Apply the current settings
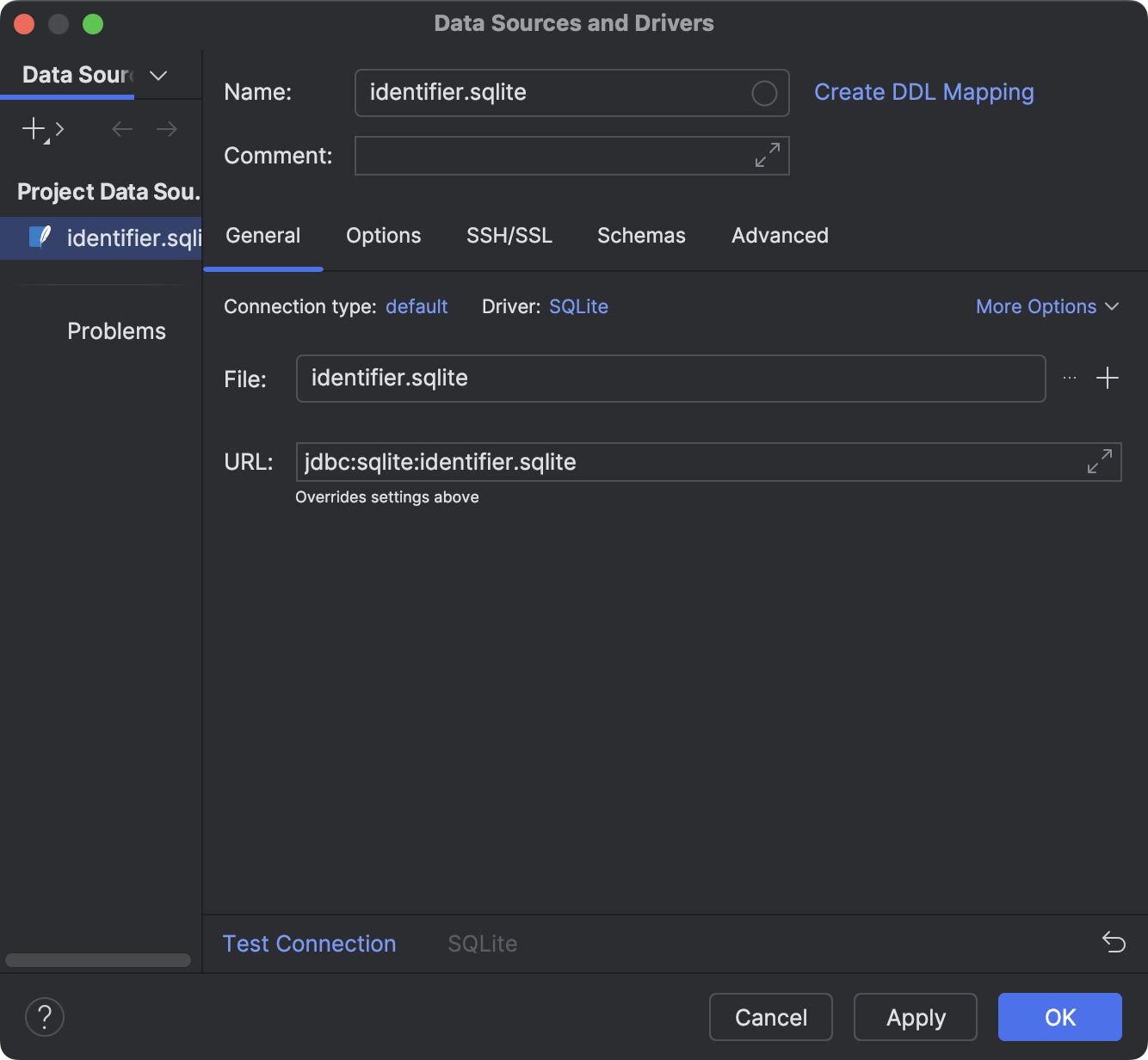The height and width of the screenshot is (1060, 1148). (915, 1017)
